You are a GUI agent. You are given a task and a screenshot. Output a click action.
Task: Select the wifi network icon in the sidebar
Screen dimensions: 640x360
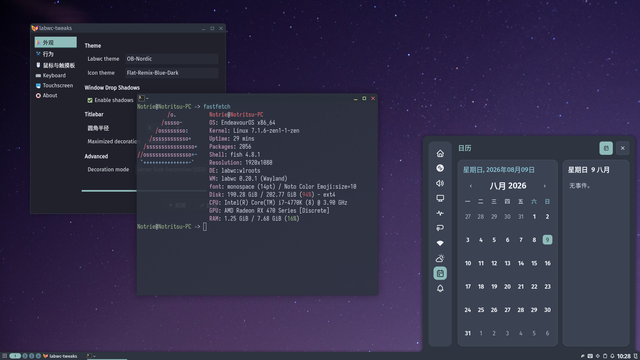pyautogui.click(x=440, y=243)
